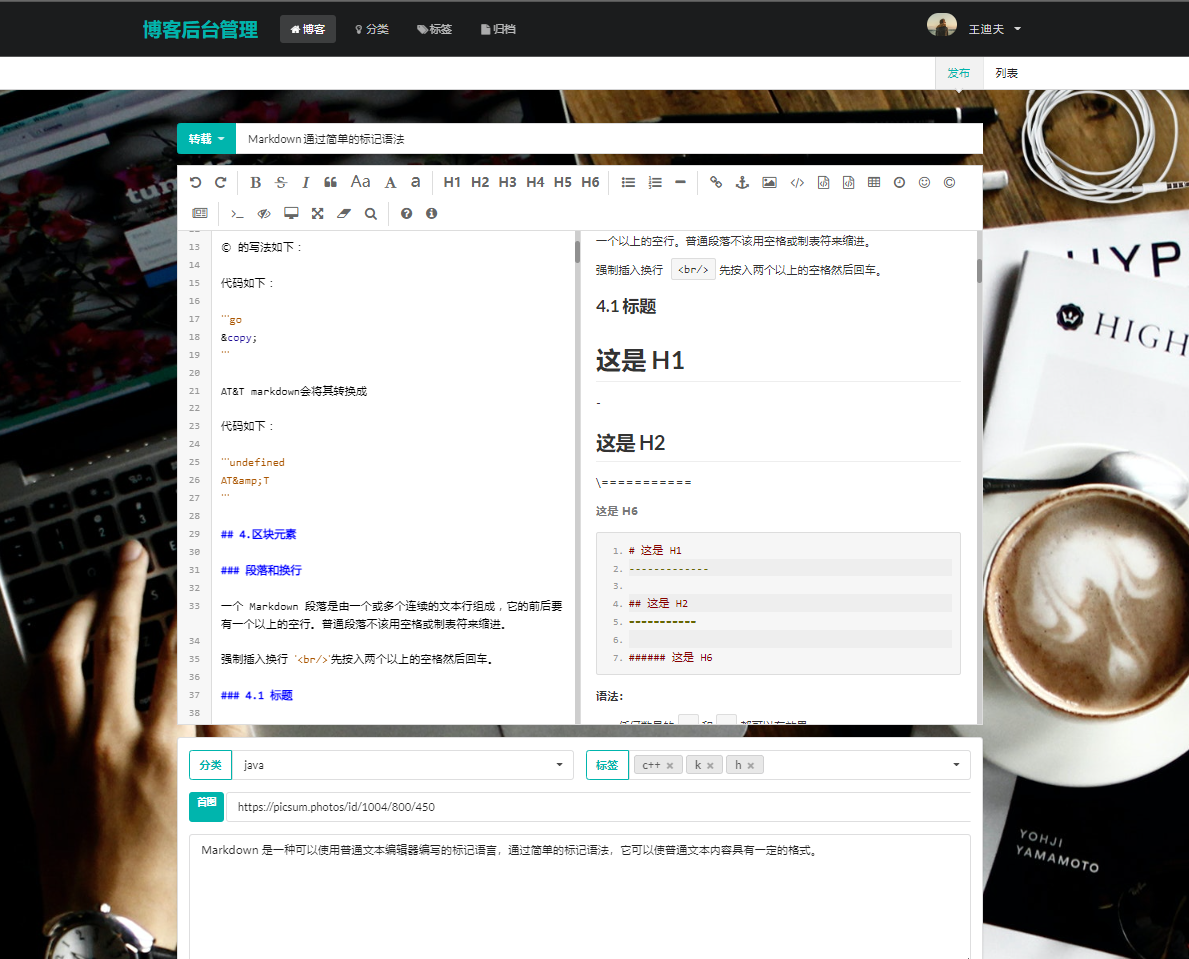Click the 发布 publish button
This screenshot has width=1189, height=959.
click(958, 72)
